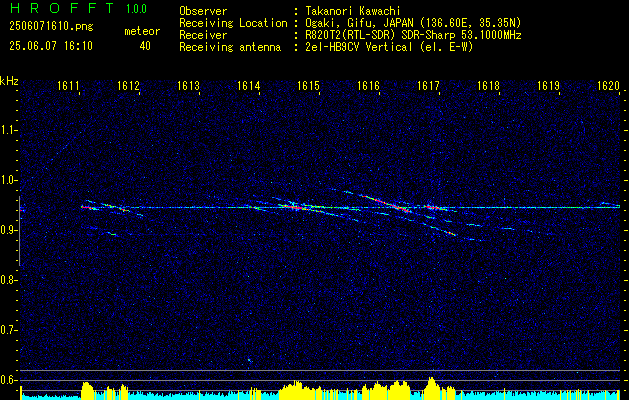Screen dimensions: 629x400
Task: Click the 1.1 kHz frequency axis label
Action: click(8, 130)
